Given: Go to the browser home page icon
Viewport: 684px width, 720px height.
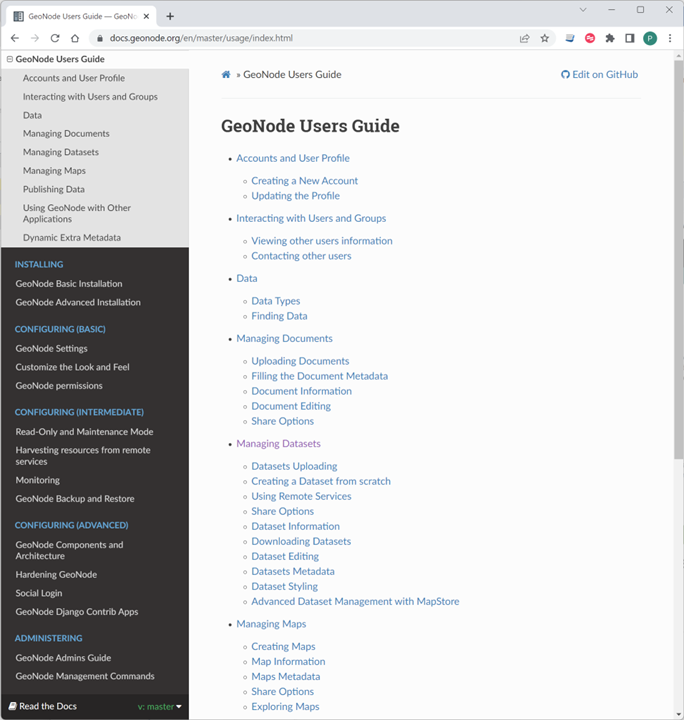Looking at the screenshot, I should 75,38.
